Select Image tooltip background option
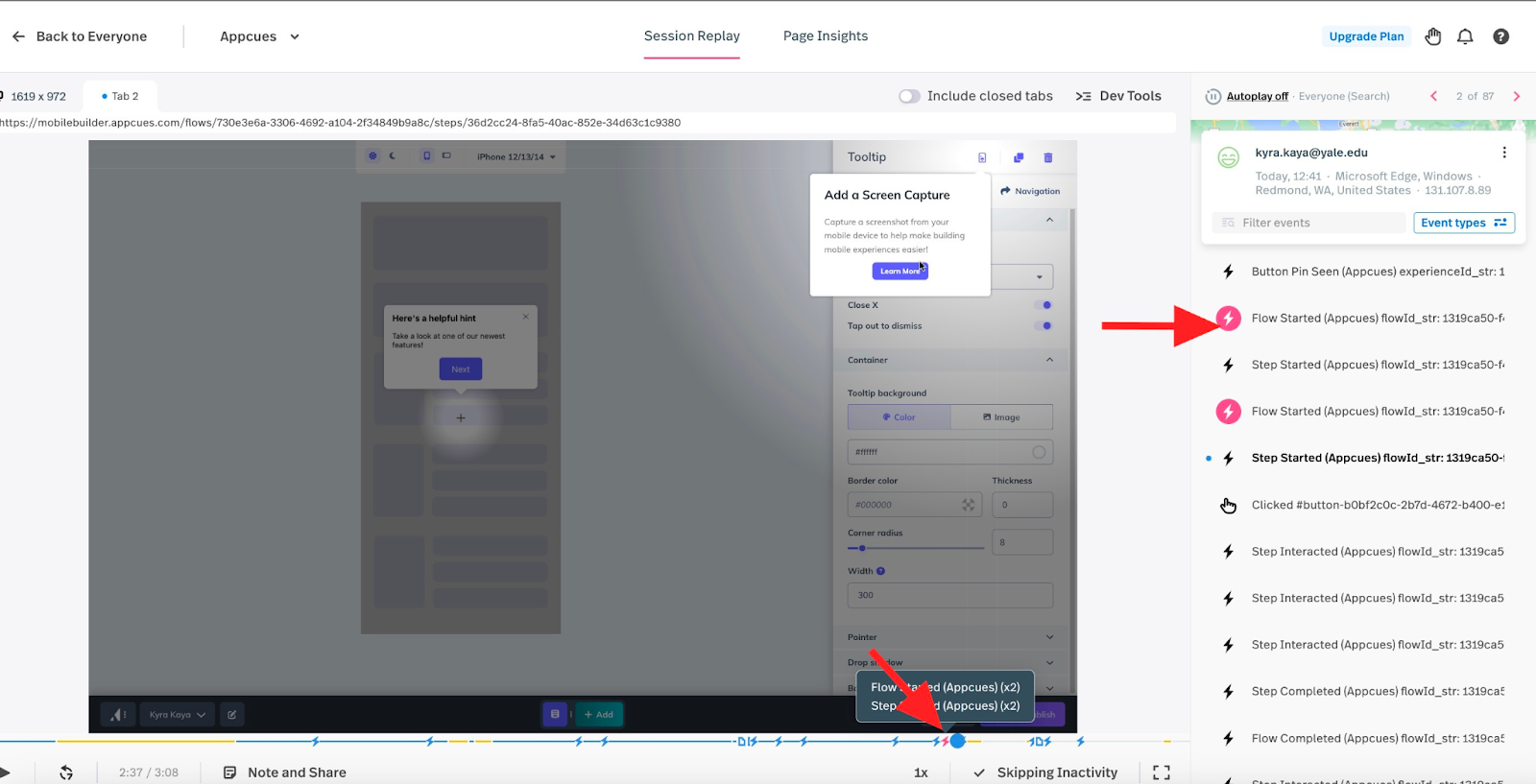Screen dimensions: 1536x784 pos(1001,417)
